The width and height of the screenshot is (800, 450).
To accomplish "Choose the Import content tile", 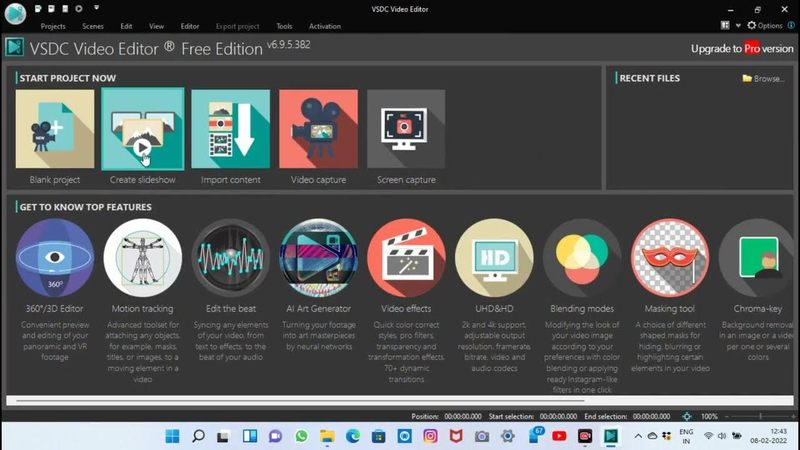I will point(231,129).
